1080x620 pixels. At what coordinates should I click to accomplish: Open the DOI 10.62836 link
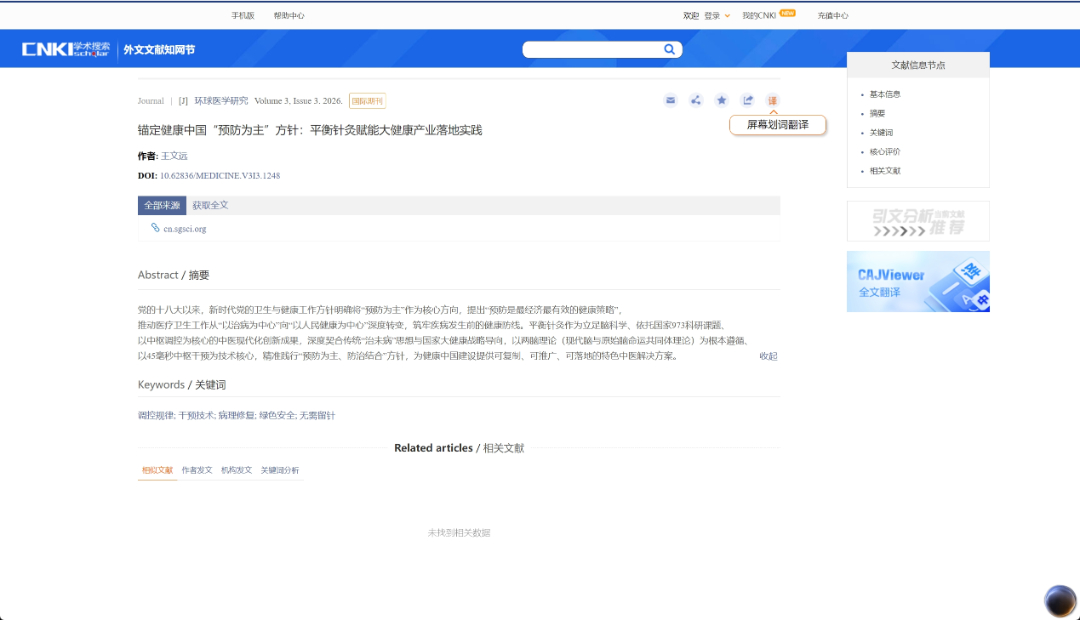coord(220,176)
